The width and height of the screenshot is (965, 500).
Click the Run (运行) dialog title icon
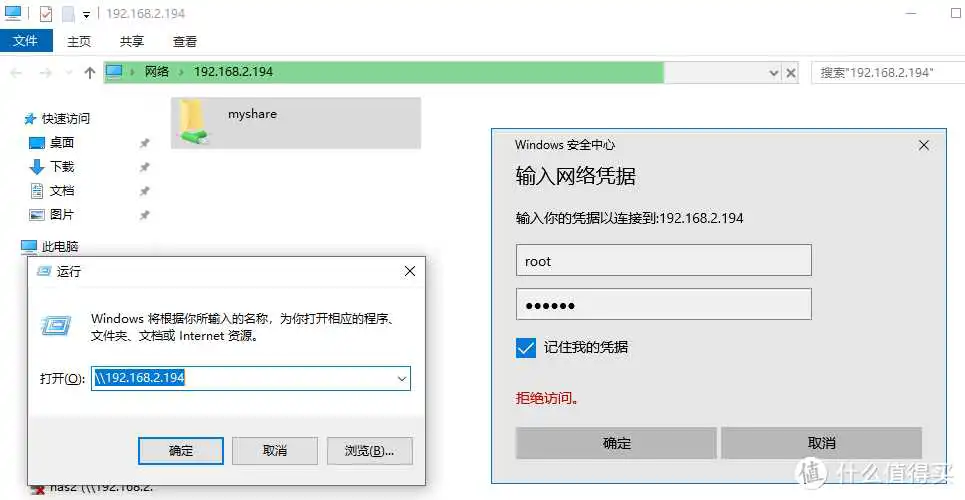(44, 272)
